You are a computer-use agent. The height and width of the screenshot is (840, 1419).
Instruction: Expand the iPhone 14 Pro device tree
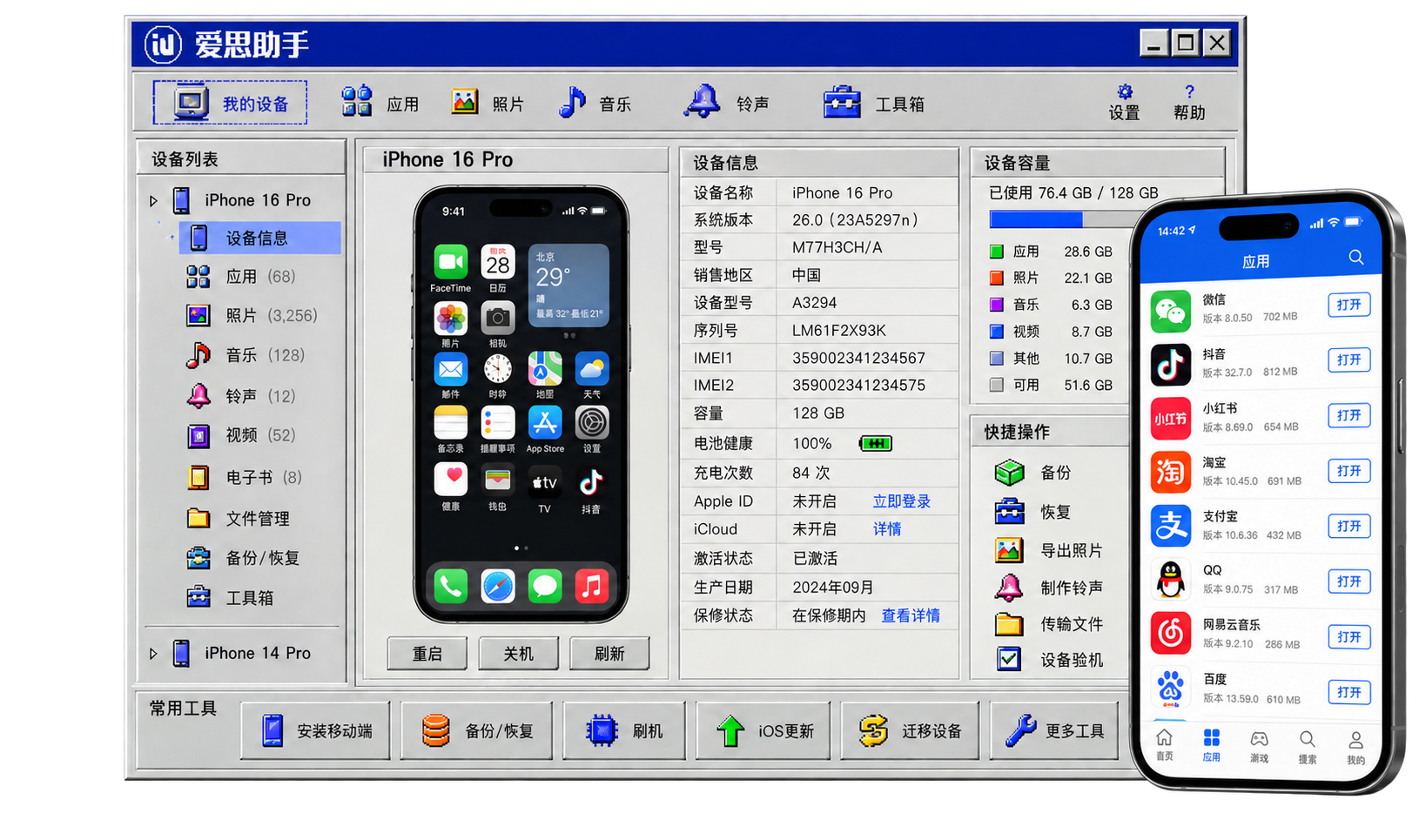pos(153,654)
